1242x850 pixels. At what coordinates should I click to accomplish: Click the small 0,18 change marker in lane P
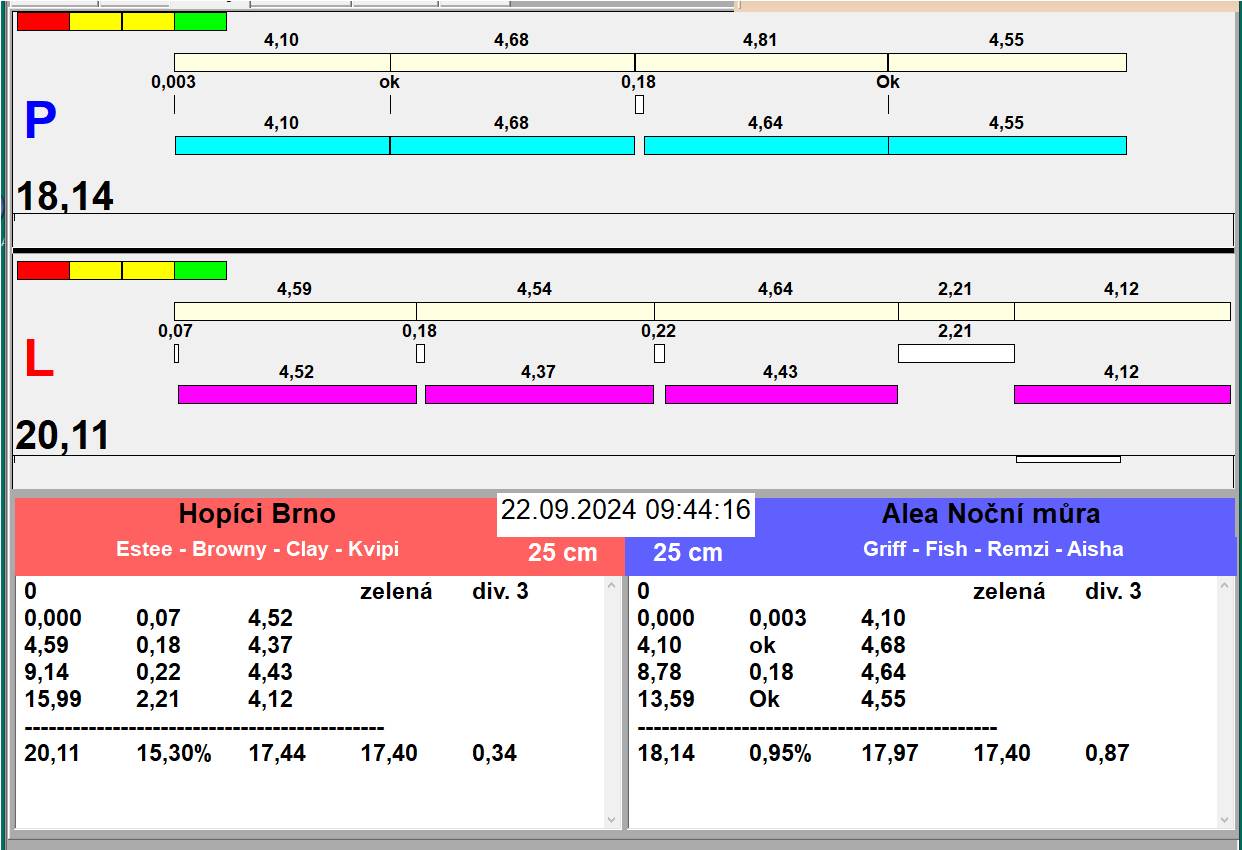click(639, 104)
